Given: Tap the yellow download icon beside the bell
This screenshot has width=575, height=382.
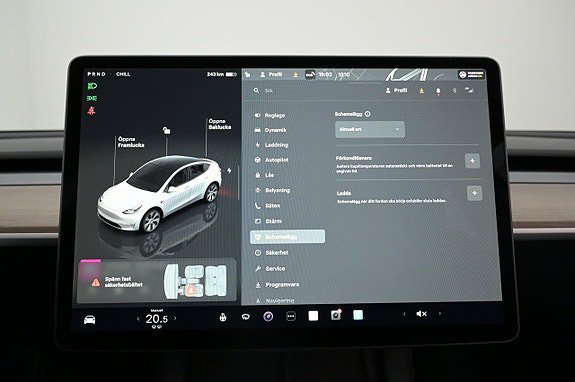Looking at the screenshot, I should [422, 91].
